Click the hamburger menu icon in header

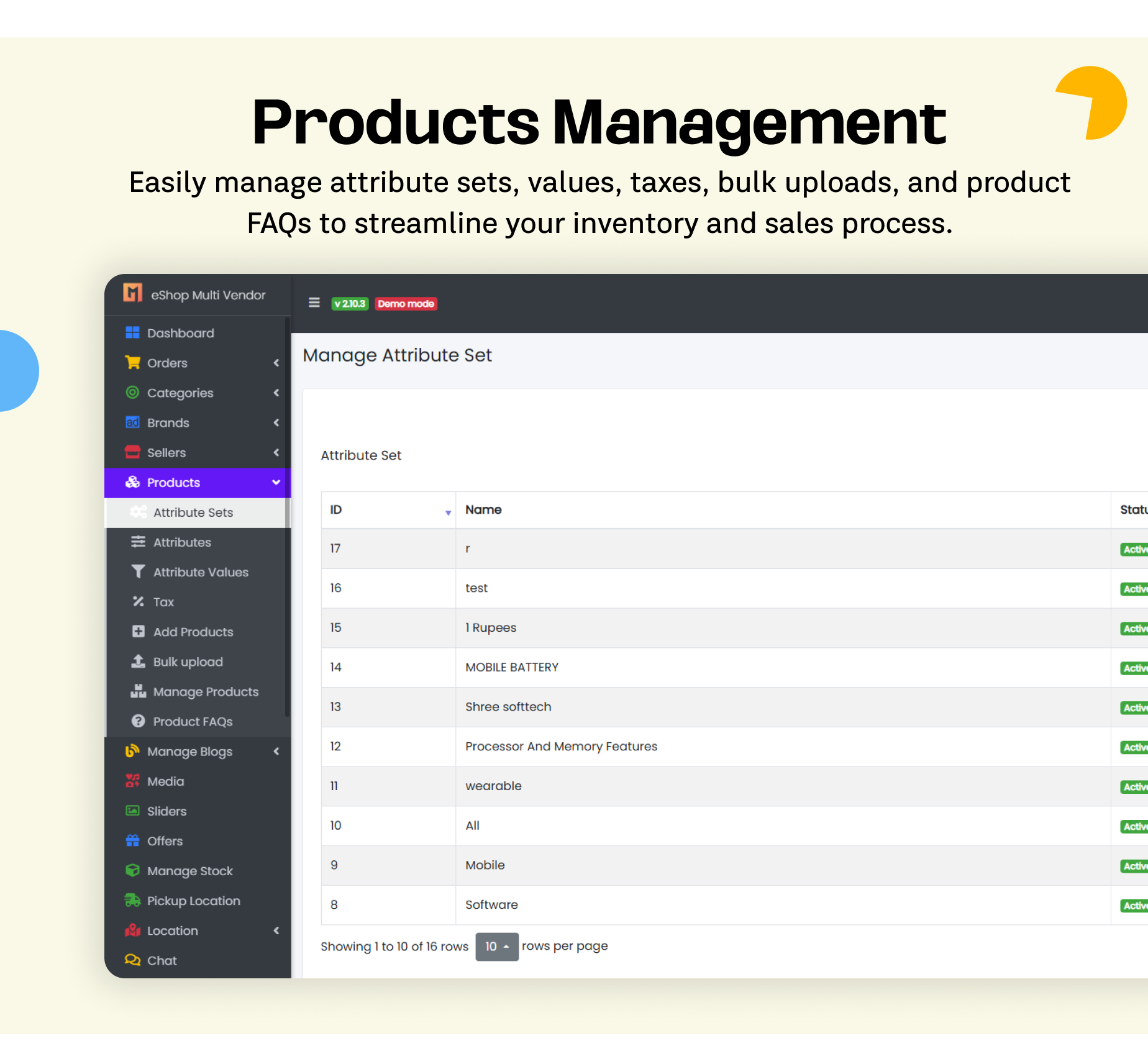pyautogui.click(x=314, y=303)
